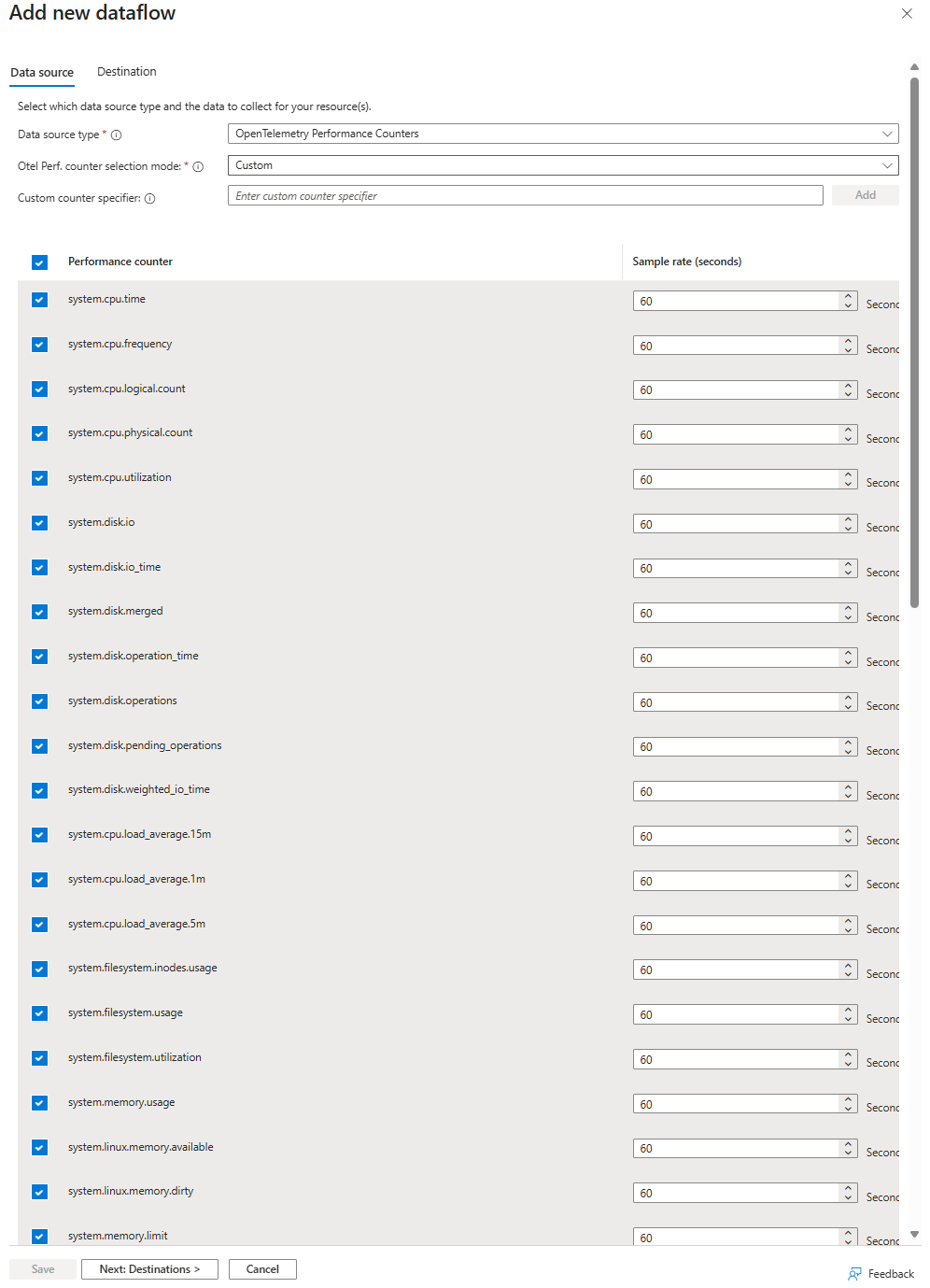The width and height of the screenshot is (930, 1288).
Task: Uncheck the system.cpu.frequency counter
Action: click(39, 345)
